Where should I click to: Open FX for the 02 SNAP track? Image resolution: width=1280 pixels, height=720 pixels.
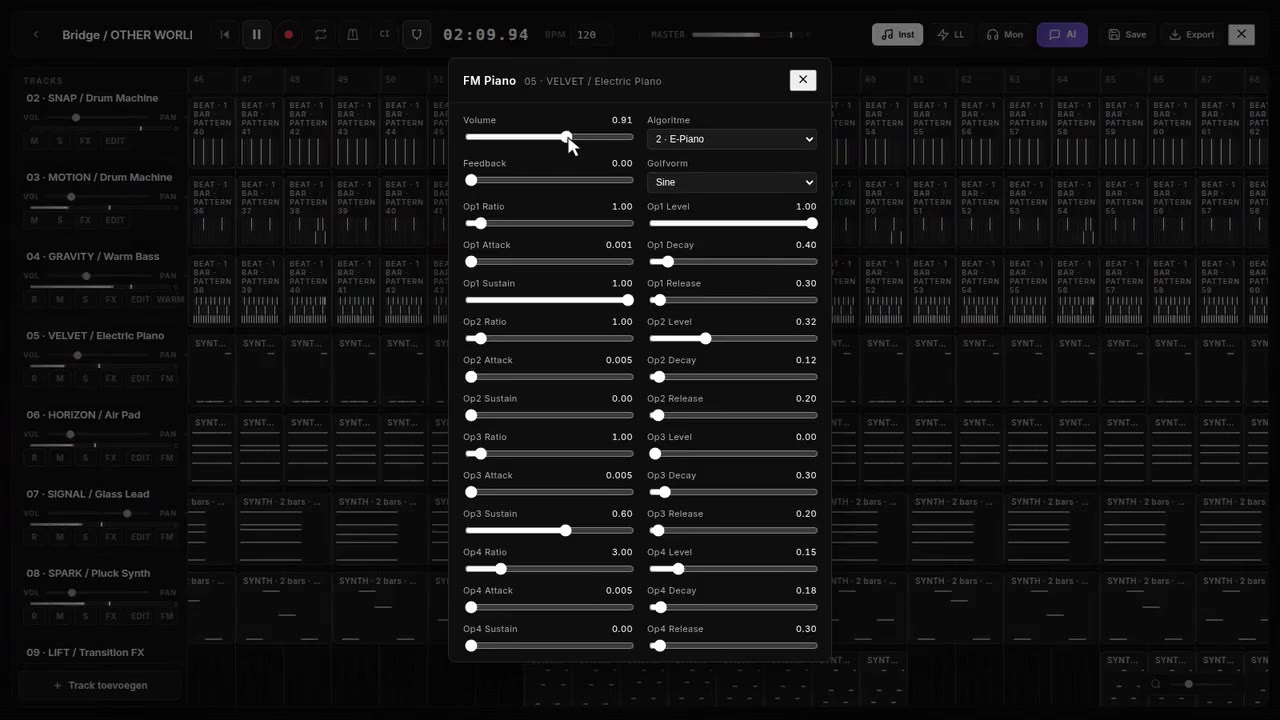click(85, 141)
